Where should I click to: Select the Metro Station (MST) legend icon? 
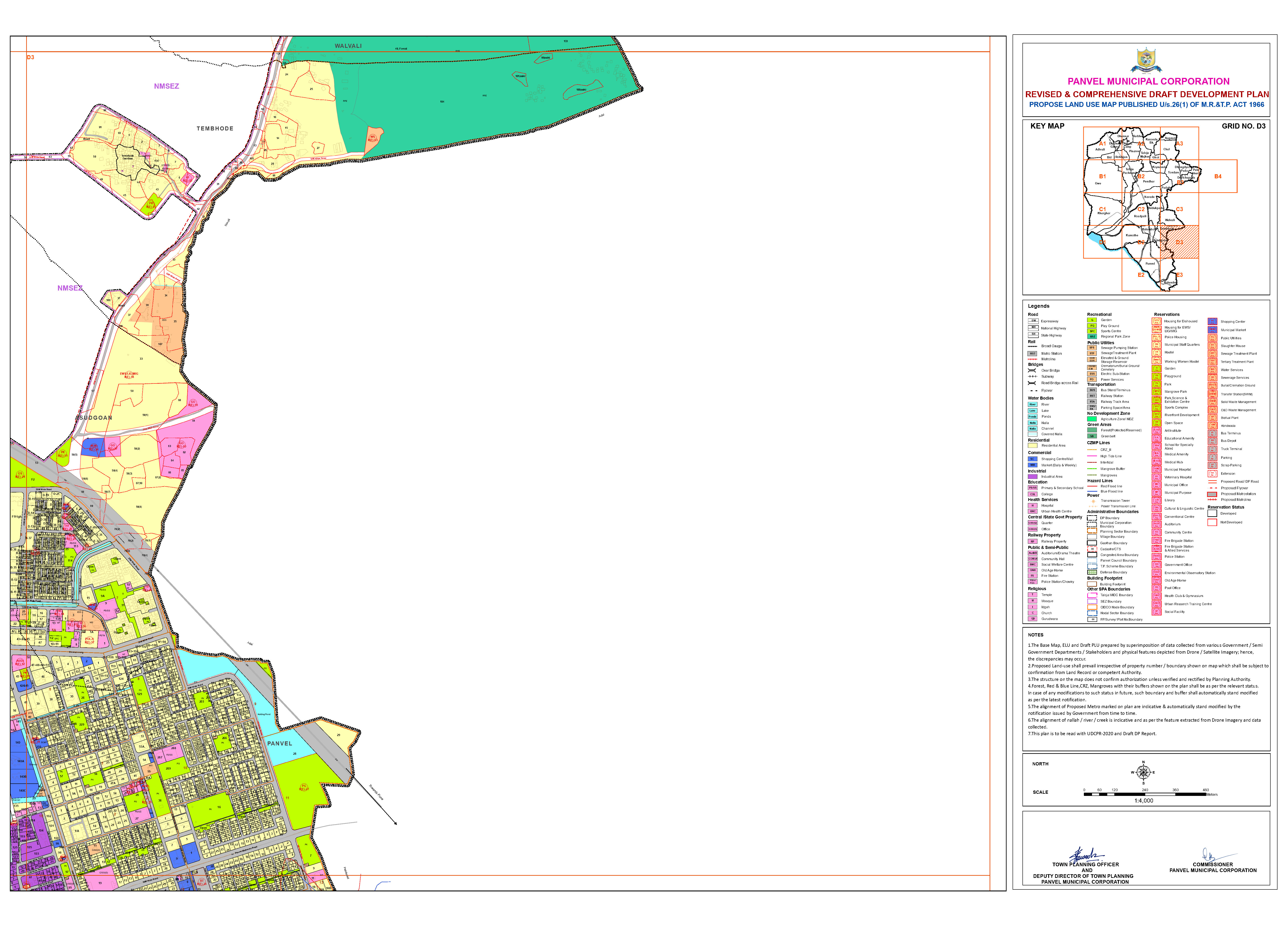pos(1033,354)
